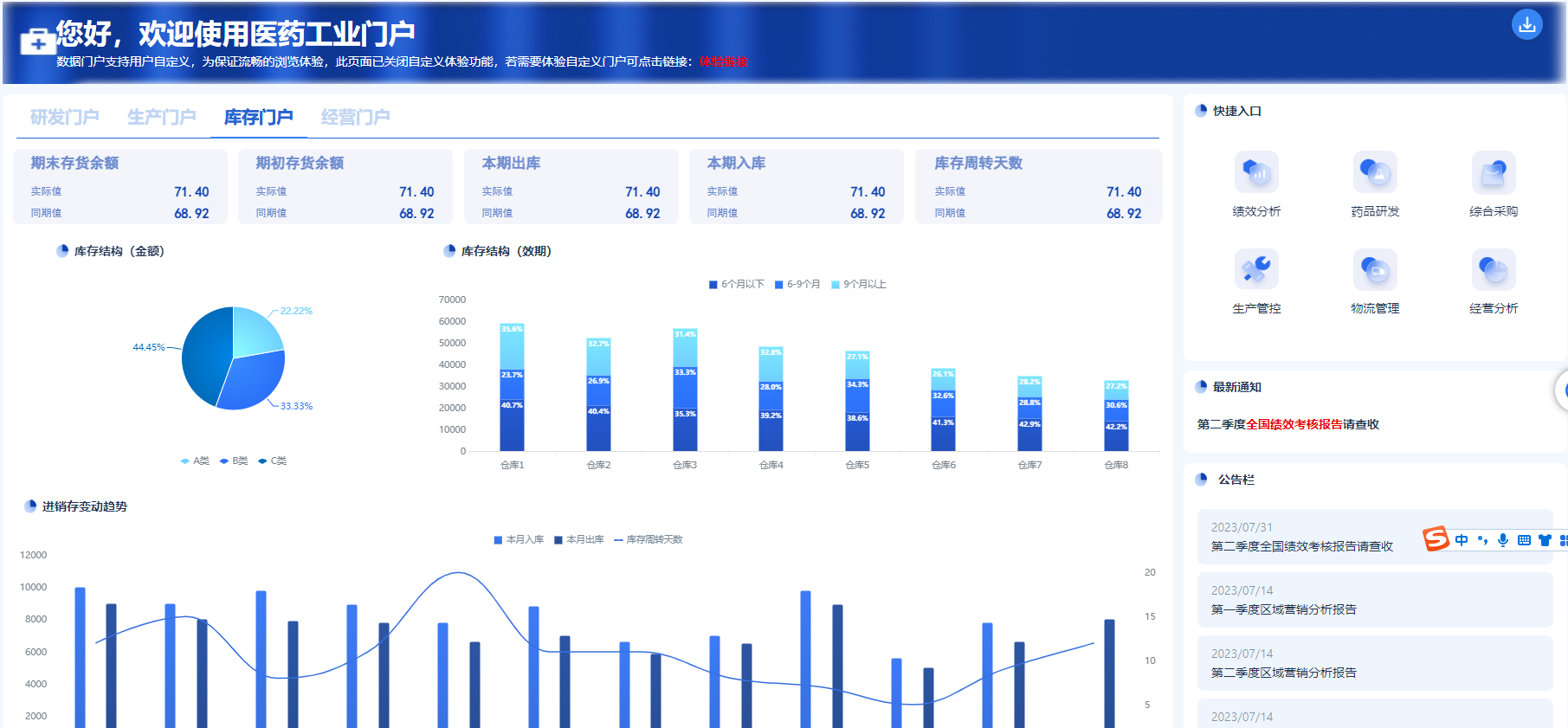Open the 第二季度区域营销分析报告 bulletin
The width and height of the screenshot is (1568, 728).
(1375, 663)
